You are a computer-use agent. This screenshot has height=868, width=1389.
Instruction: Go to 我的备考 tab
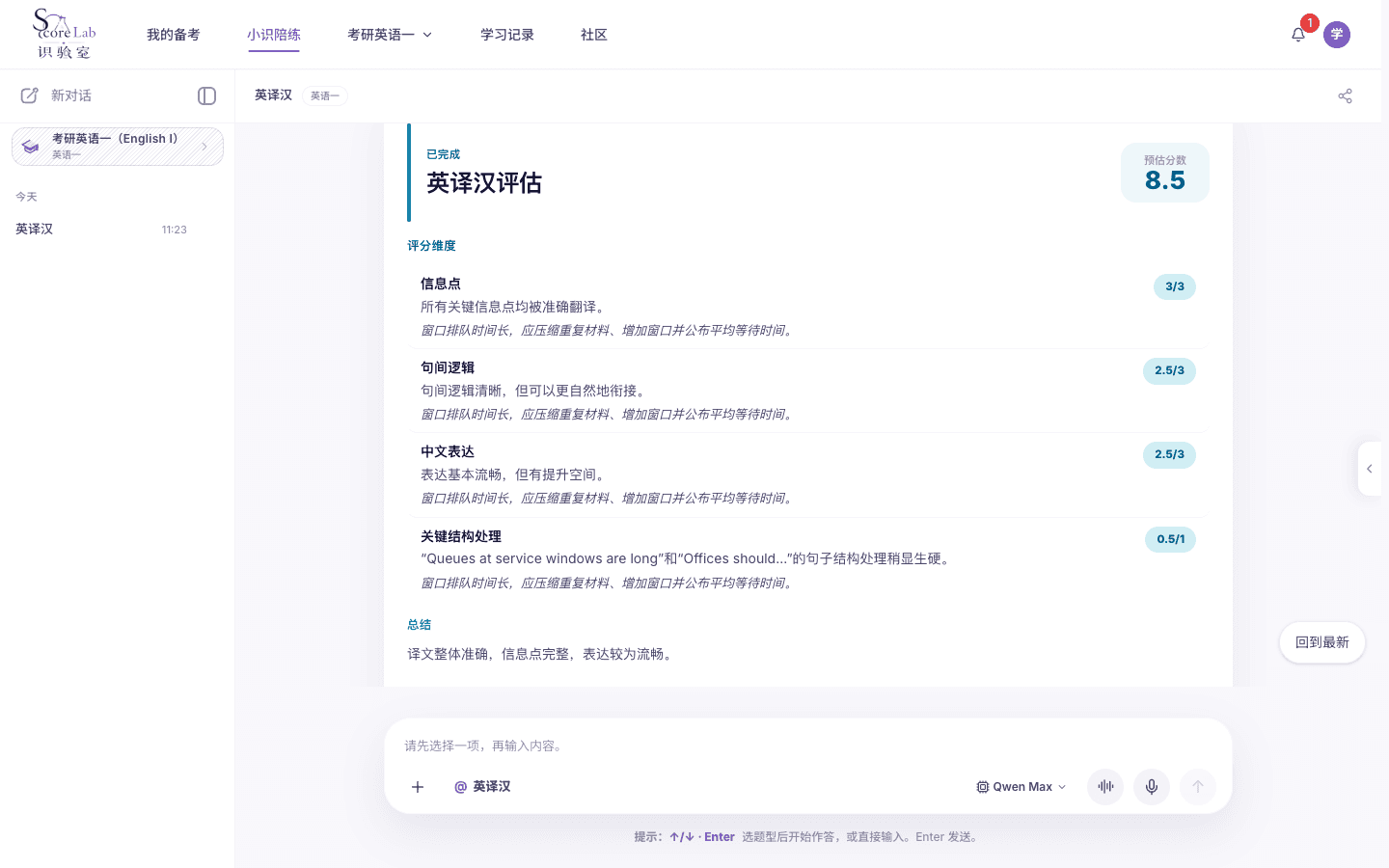click(x=174, y=35)
